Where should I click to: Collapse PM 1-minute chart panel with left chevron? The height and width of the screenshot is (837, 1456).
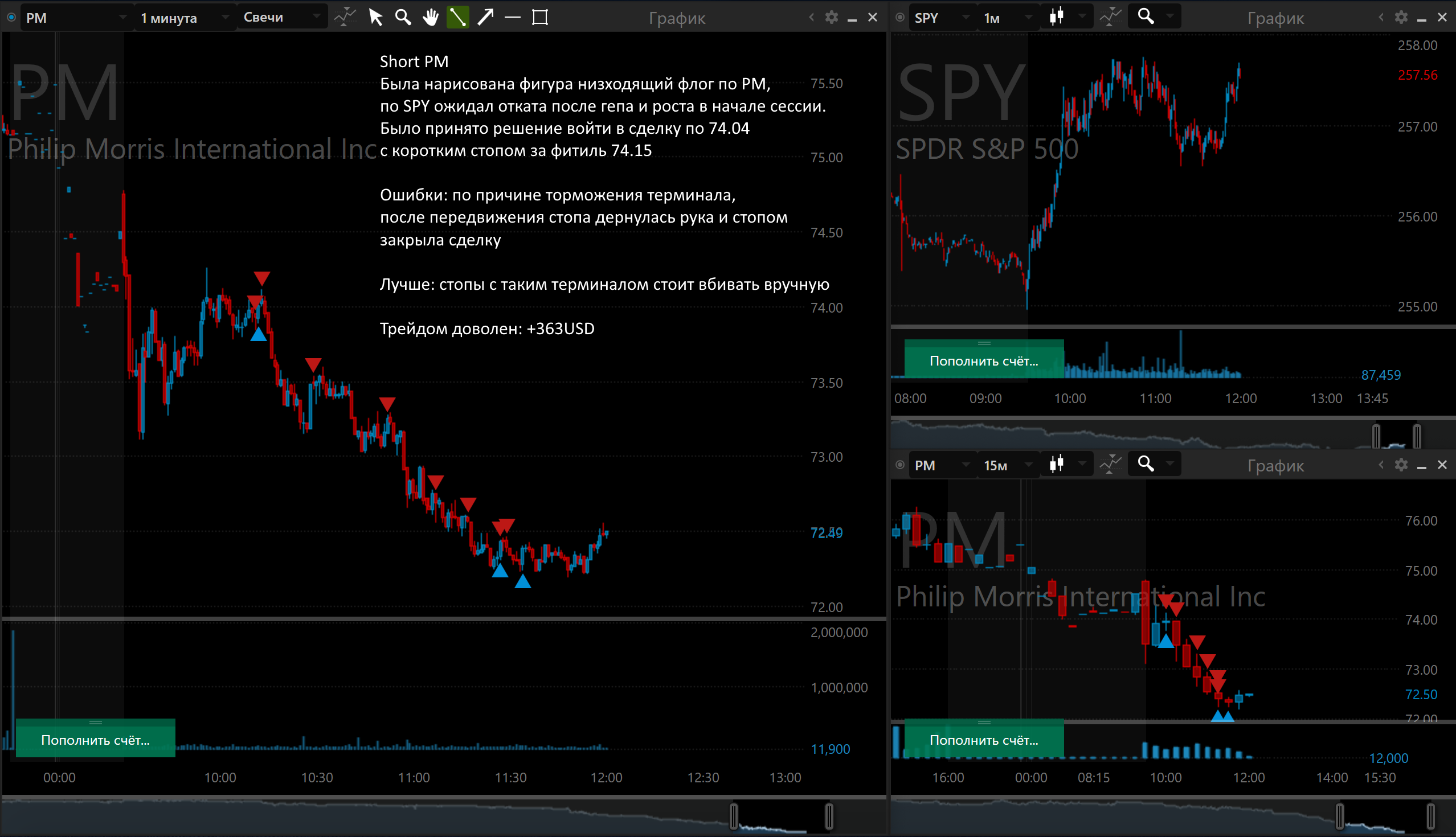pos(811,17)
